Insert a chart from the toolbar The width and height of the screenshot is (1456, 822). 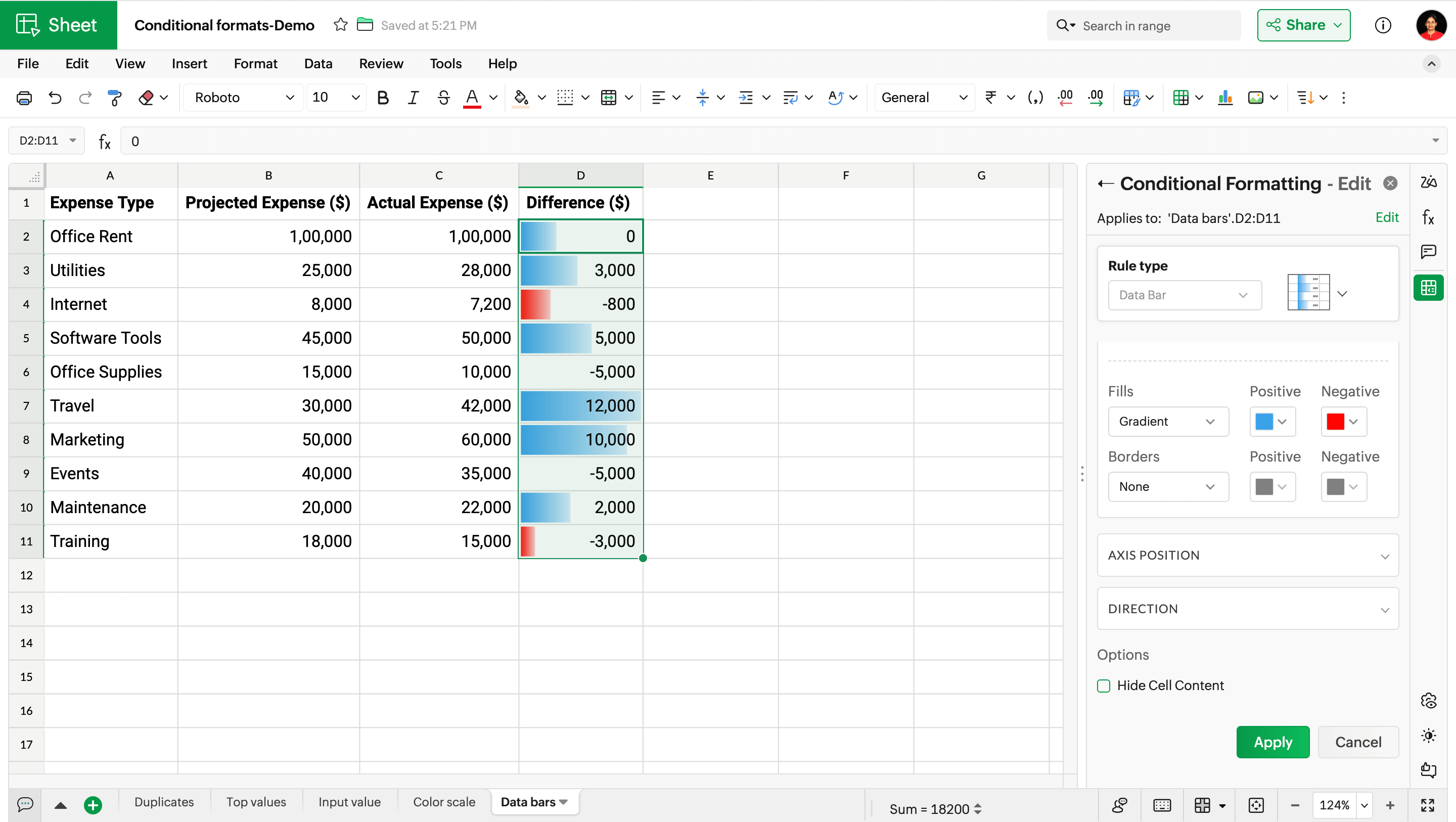coord(1225,98)
